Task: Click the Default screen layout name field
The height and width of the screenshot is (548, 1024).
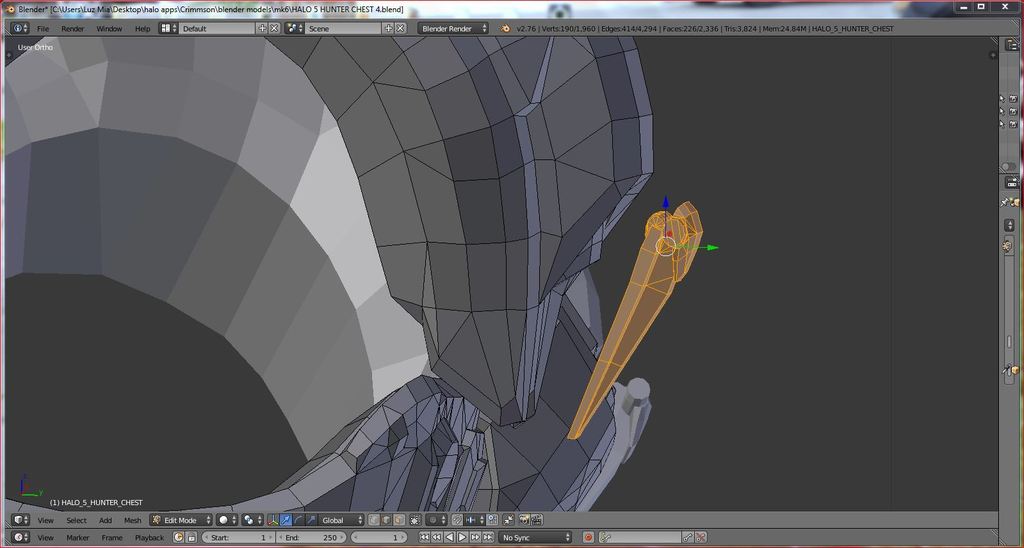Action: point(217,28)
